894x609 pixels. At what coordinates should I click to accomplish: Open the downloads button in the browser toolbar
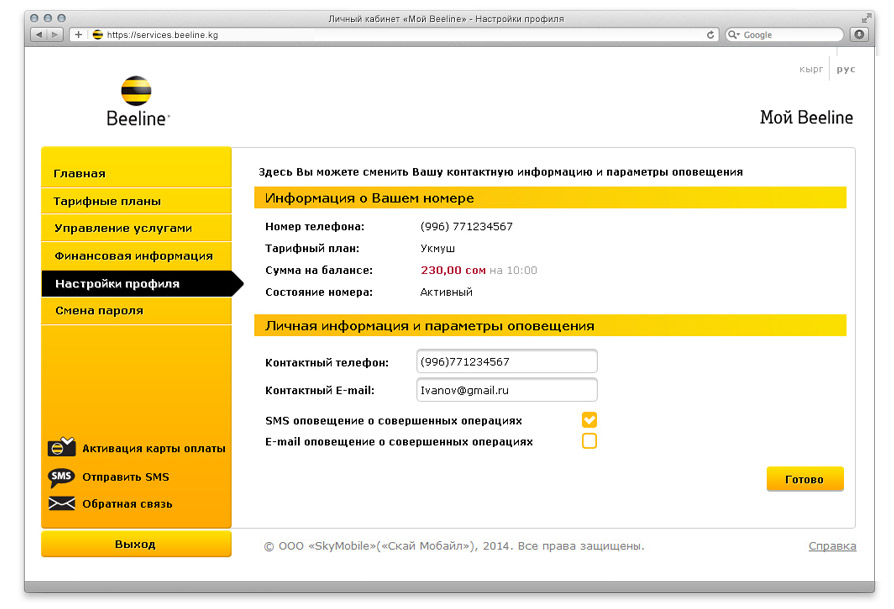pyautogui.click(x=859, y=35)
